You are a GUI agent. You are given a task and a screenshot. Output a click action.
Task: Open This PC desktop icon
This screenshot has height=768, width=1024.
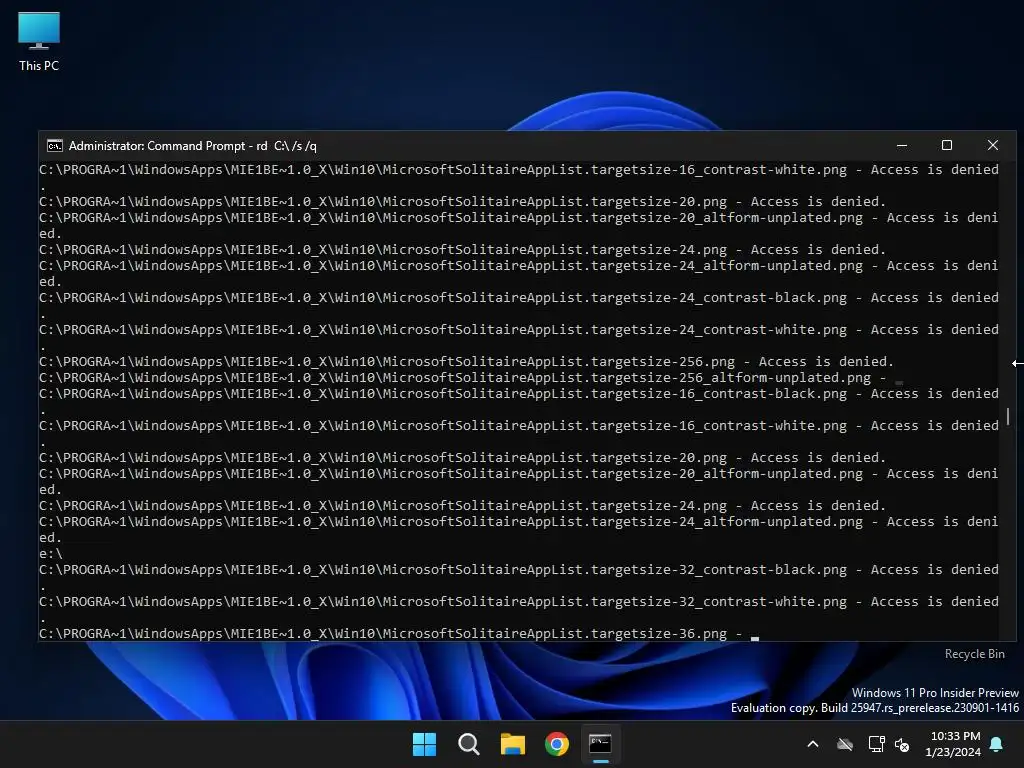click(39, 41)
